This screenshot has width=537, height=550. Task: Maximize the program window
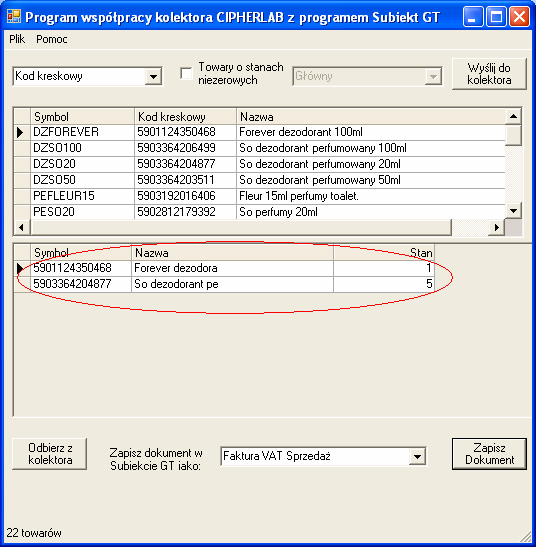(496, 16)
